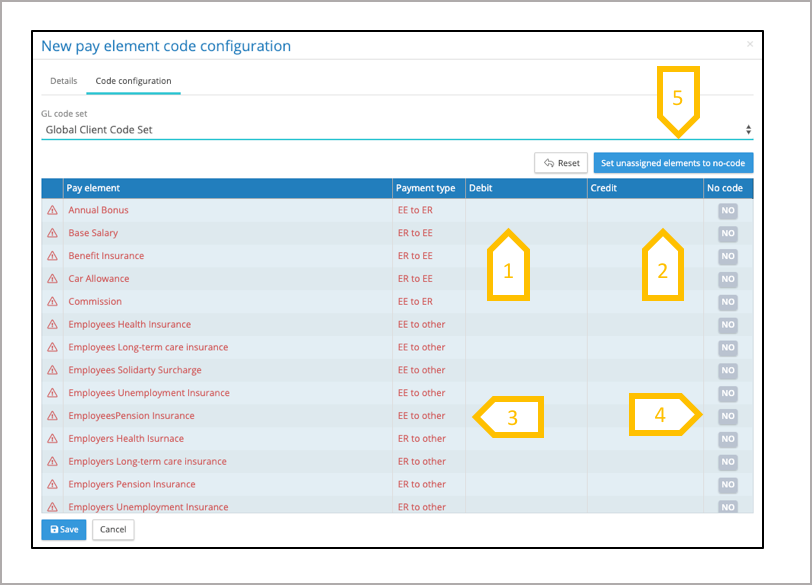Select the Code configuration tab

(133, 81)
